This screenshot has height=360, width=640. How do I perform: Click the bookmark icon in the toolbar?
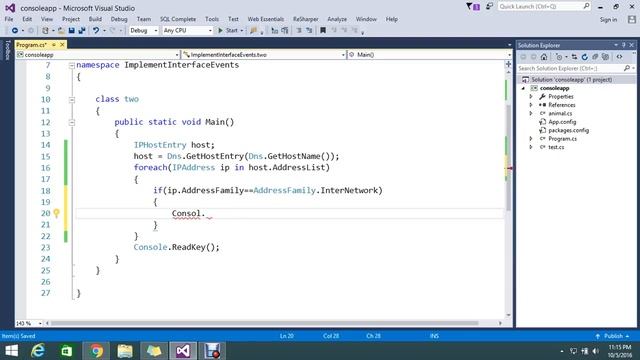[323, 31]
